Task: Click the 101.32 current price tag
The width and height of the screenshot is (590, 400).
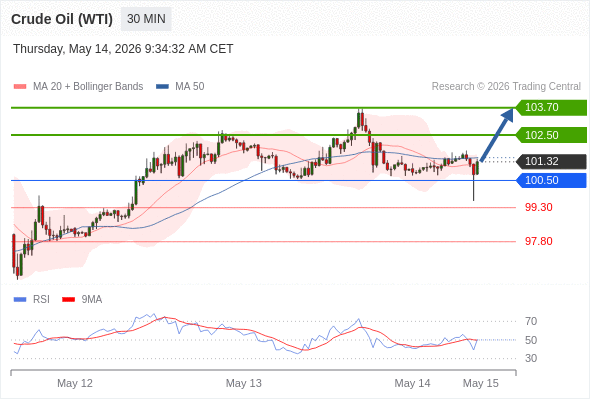Action: 551,161
